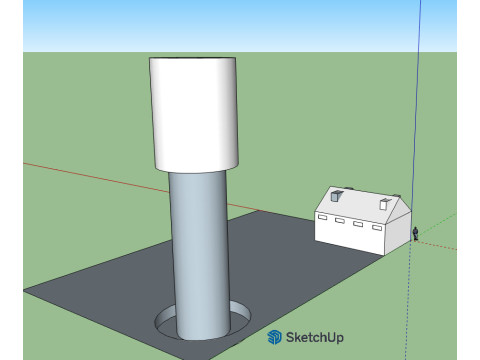This screenshot has height=360, width=480.
Task: Click the white chimney on the house roof
Action: pos(384,204)
